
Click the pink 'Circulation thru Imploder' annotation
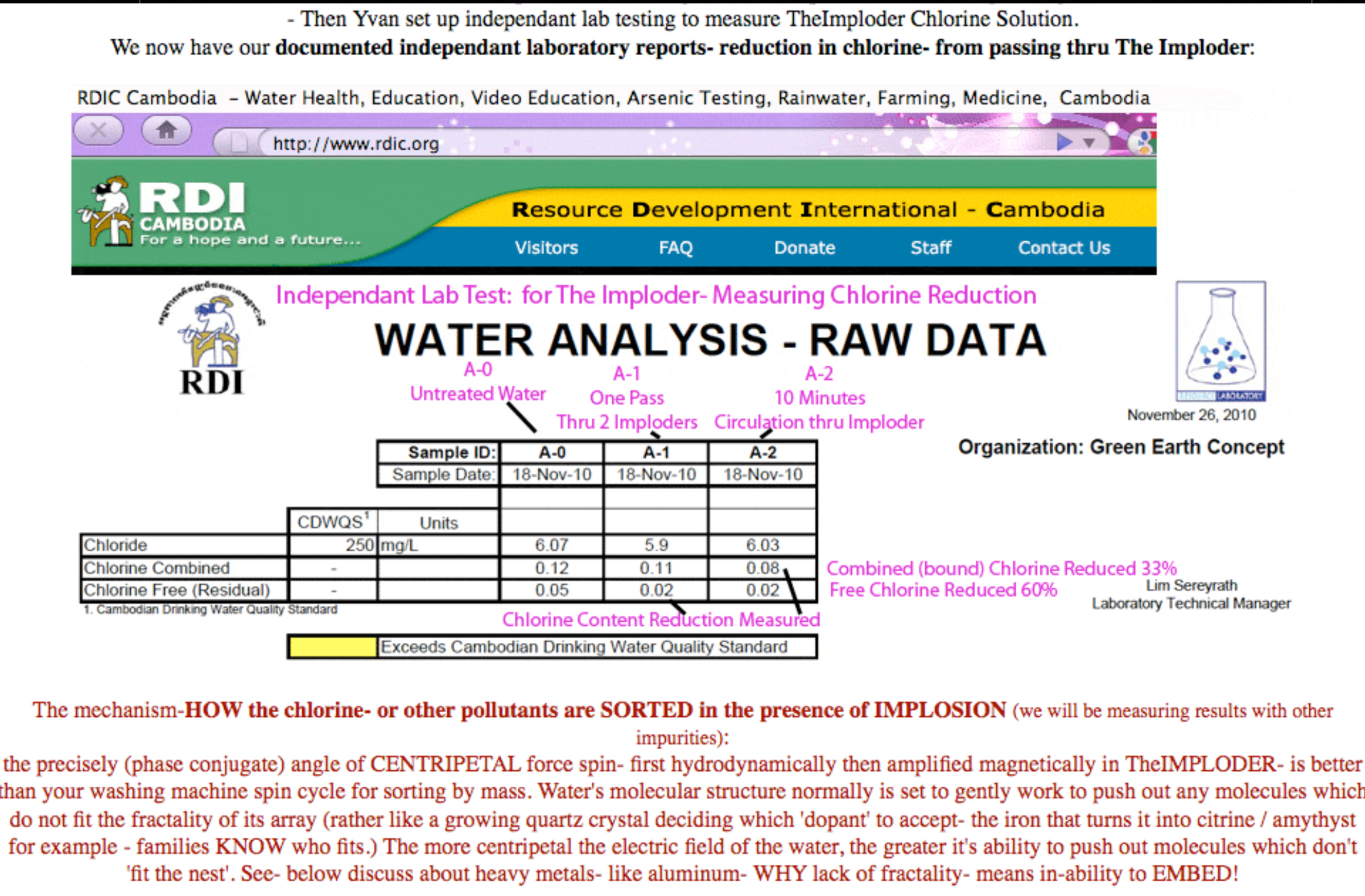point(819,423)
